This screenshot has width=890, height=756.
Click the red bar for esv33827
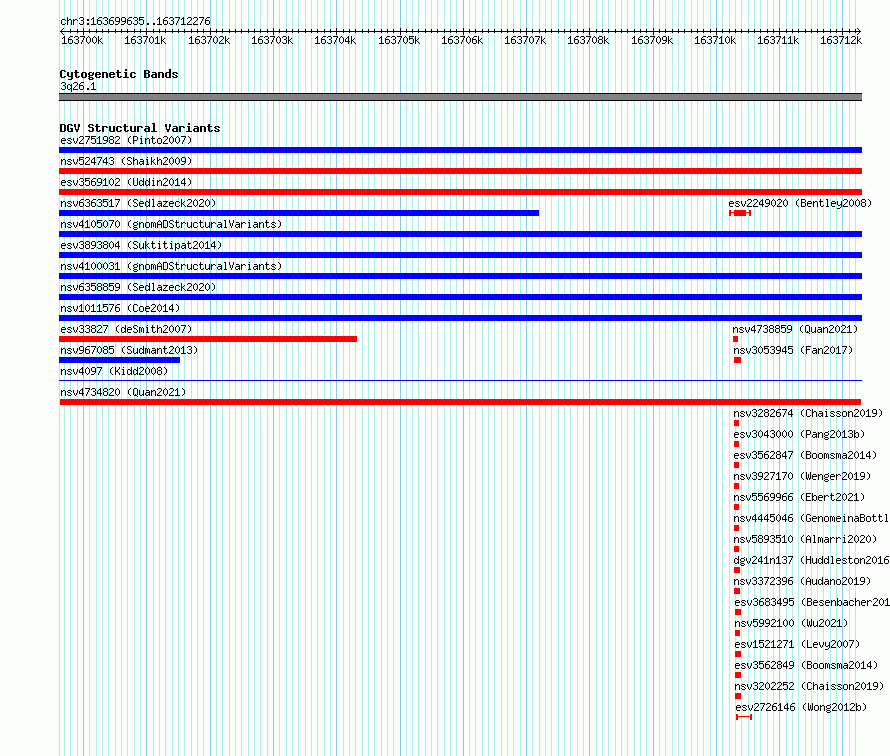click(208, 339)
